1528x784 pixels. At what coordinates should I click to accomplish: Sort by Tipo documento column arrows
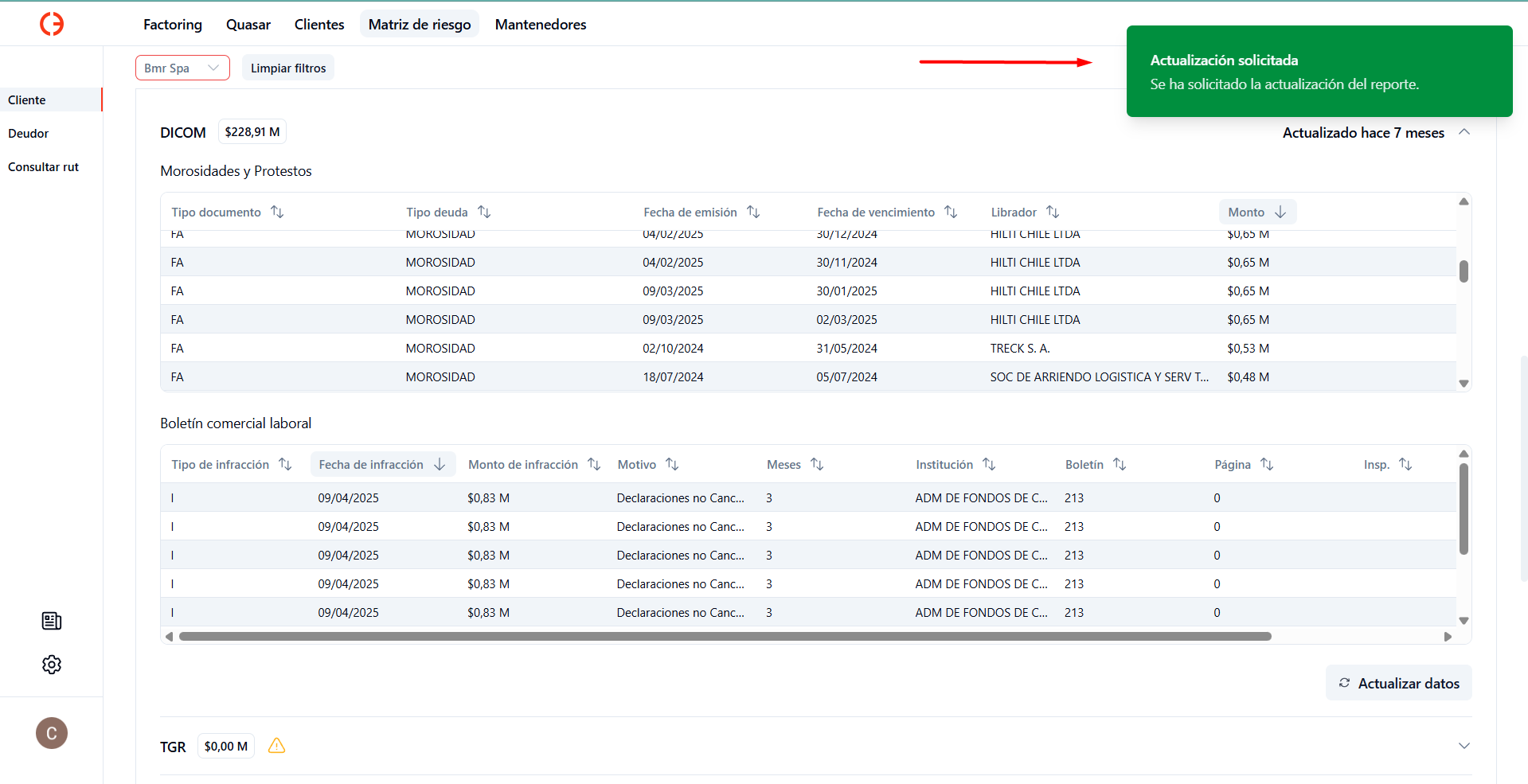277,212
